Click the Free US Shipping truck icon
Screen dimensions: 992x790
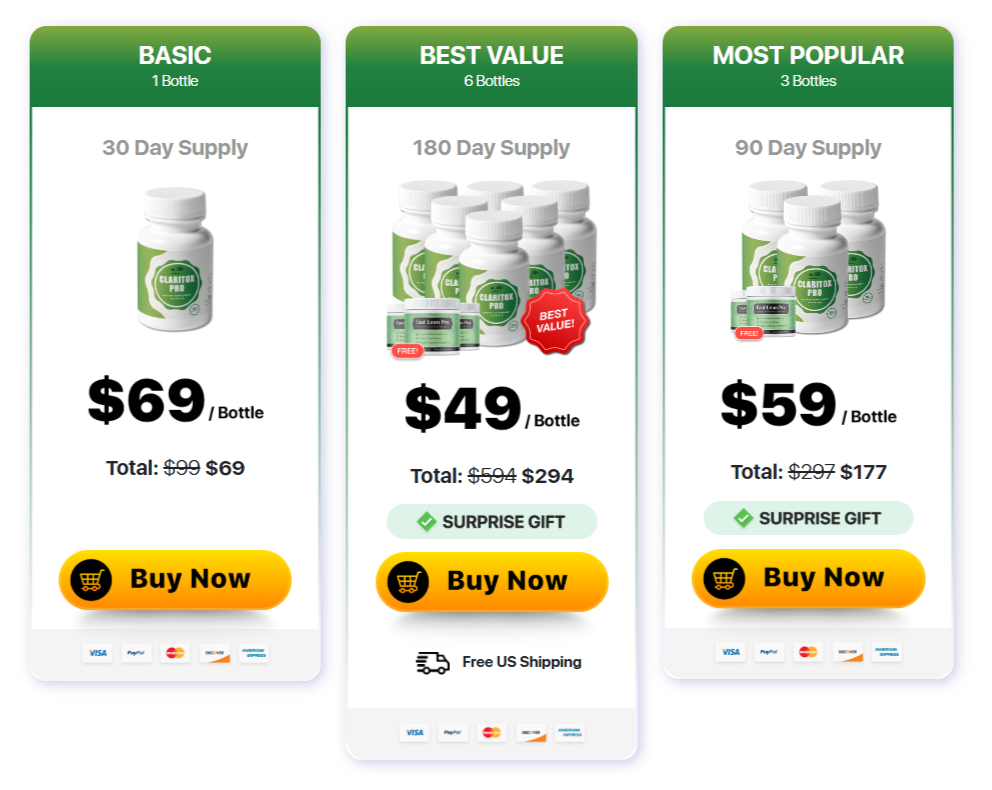(x=433, y=662)
